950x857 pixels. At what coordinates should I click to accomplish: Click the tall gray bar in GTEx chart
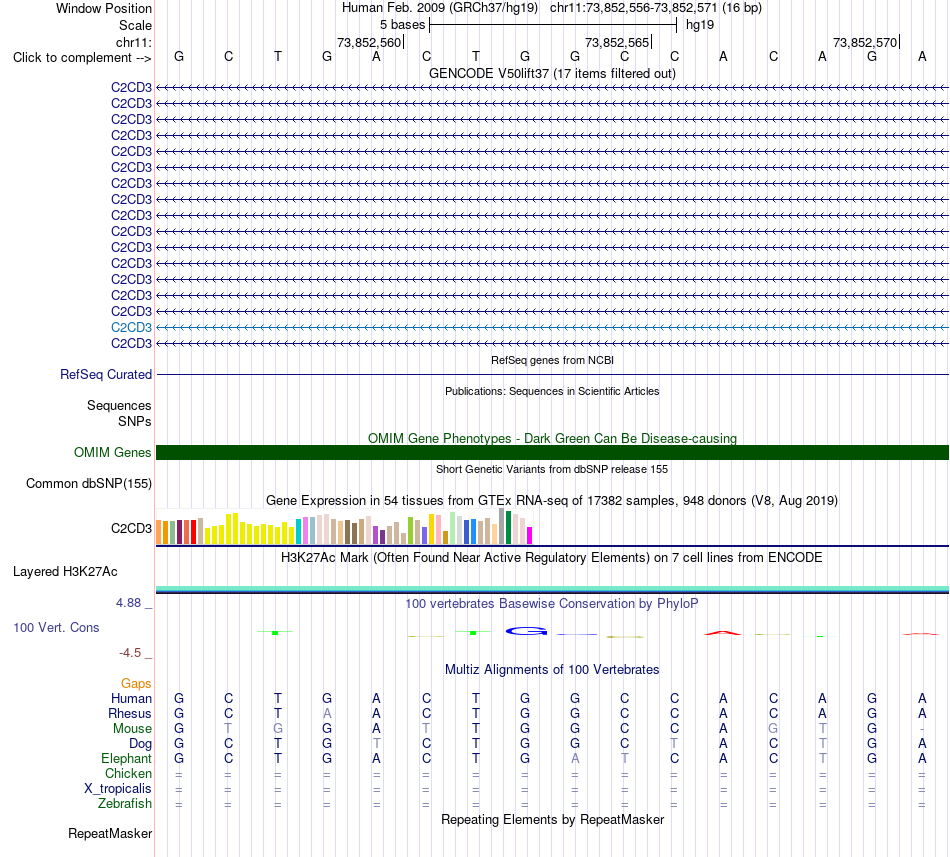point(501,526)
